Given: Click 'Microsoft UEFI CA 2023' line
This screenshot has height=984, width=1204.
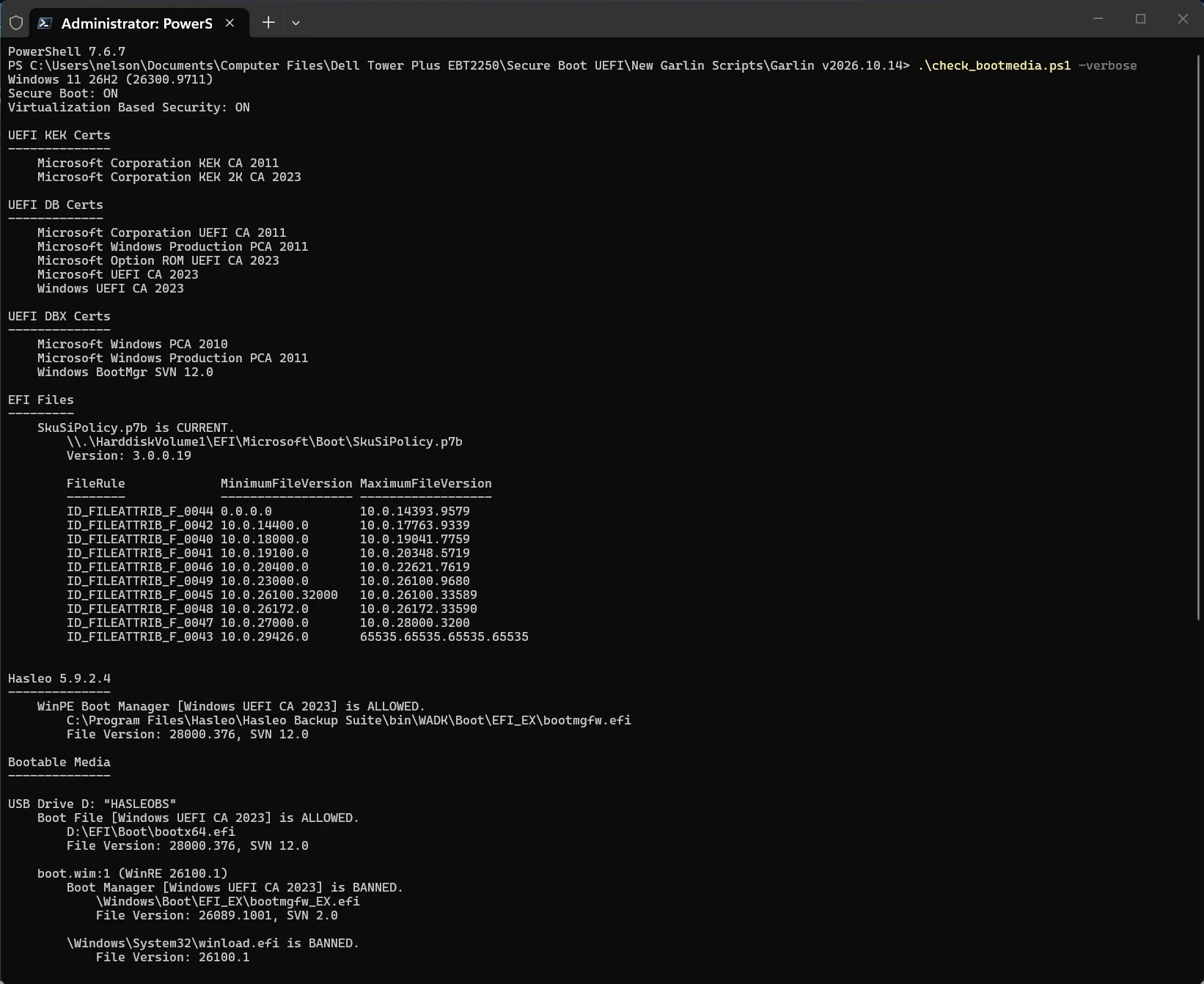Looking at the screenshot, I should coord(118,274).
